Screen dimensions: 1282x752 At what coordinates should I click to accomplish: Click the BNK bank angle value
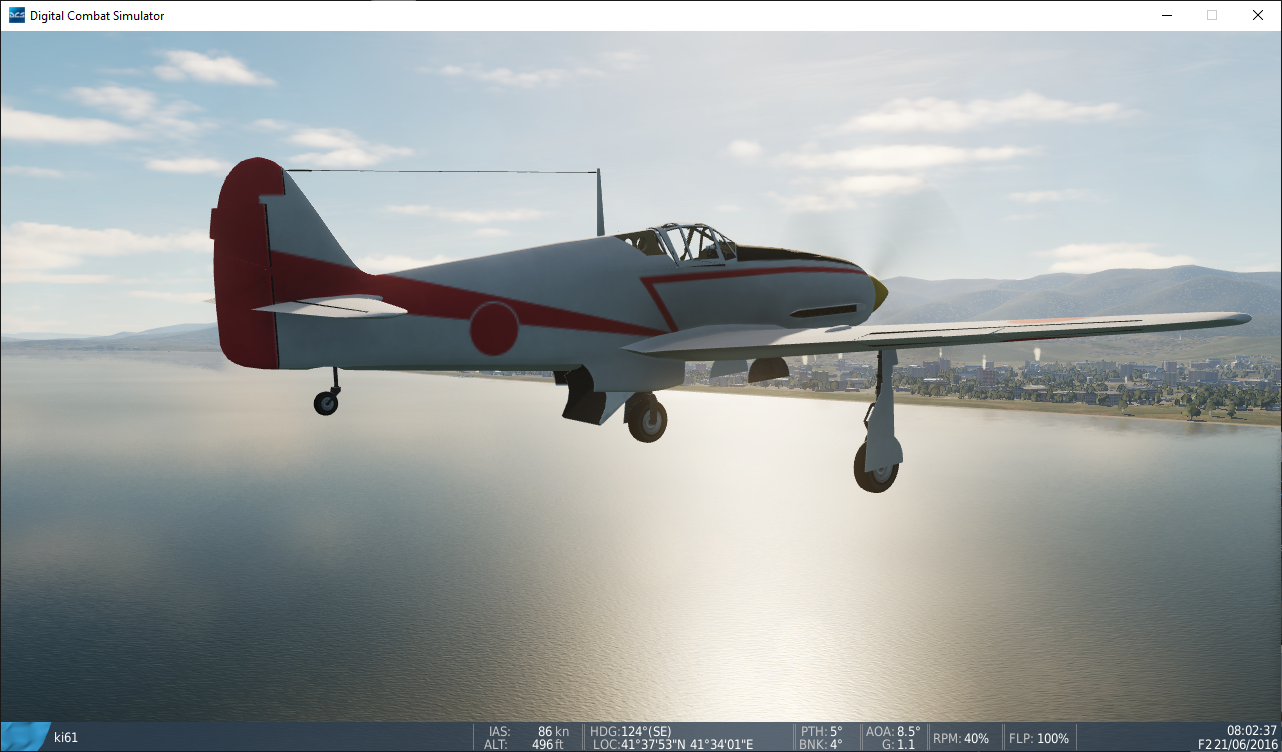821,745
